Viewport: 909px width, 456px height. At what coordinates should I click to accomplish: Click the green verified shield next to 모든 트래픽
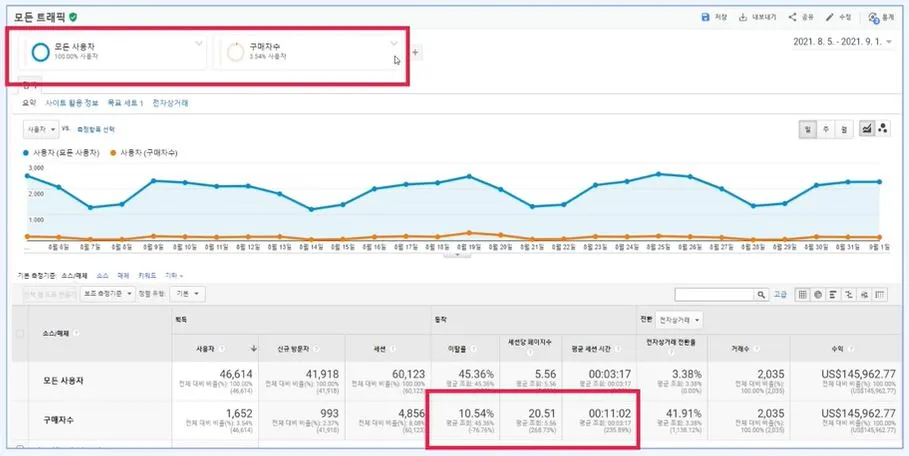coord(73,17)
